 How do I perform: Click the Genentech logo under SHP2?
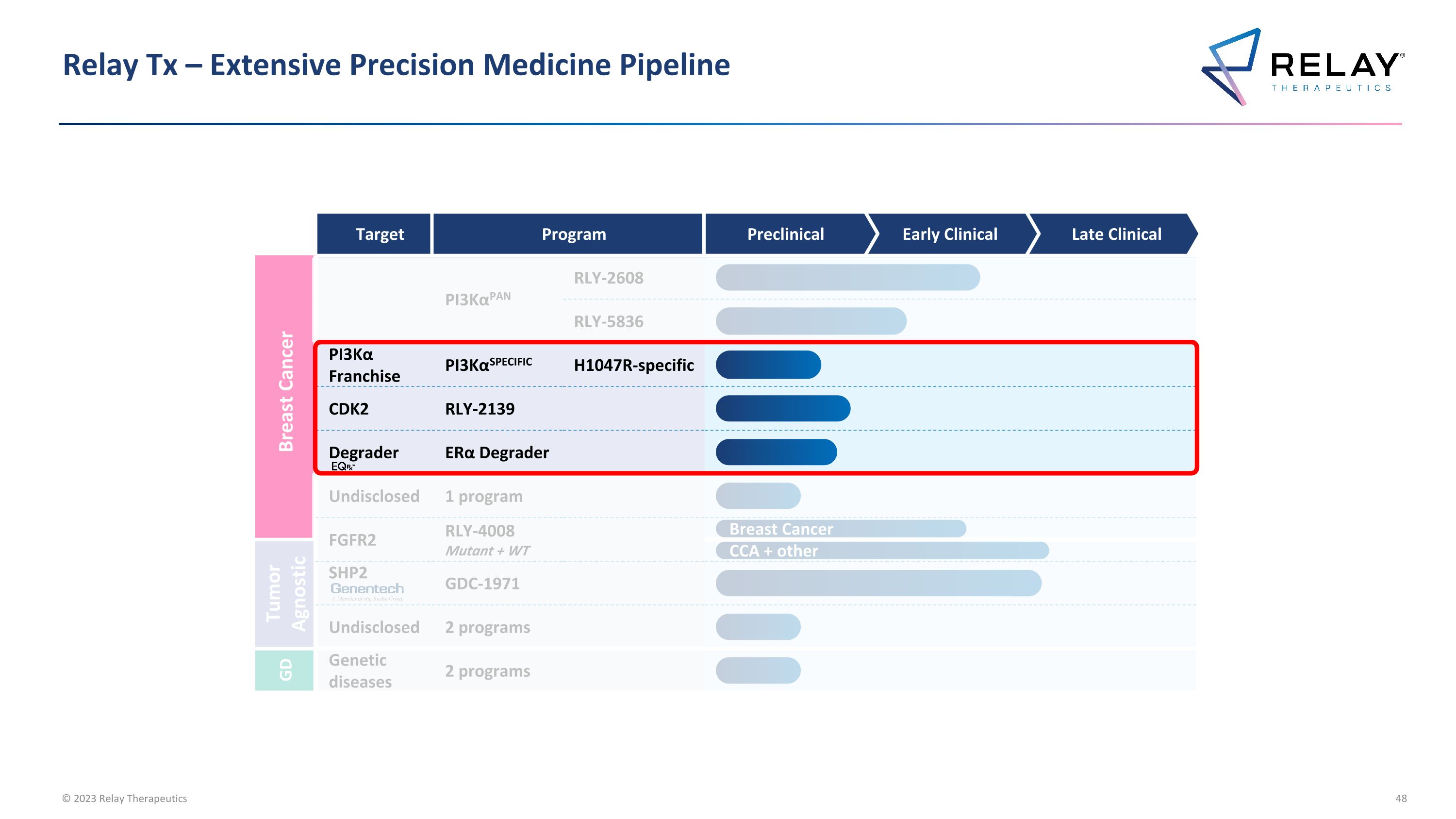point(367,589)
